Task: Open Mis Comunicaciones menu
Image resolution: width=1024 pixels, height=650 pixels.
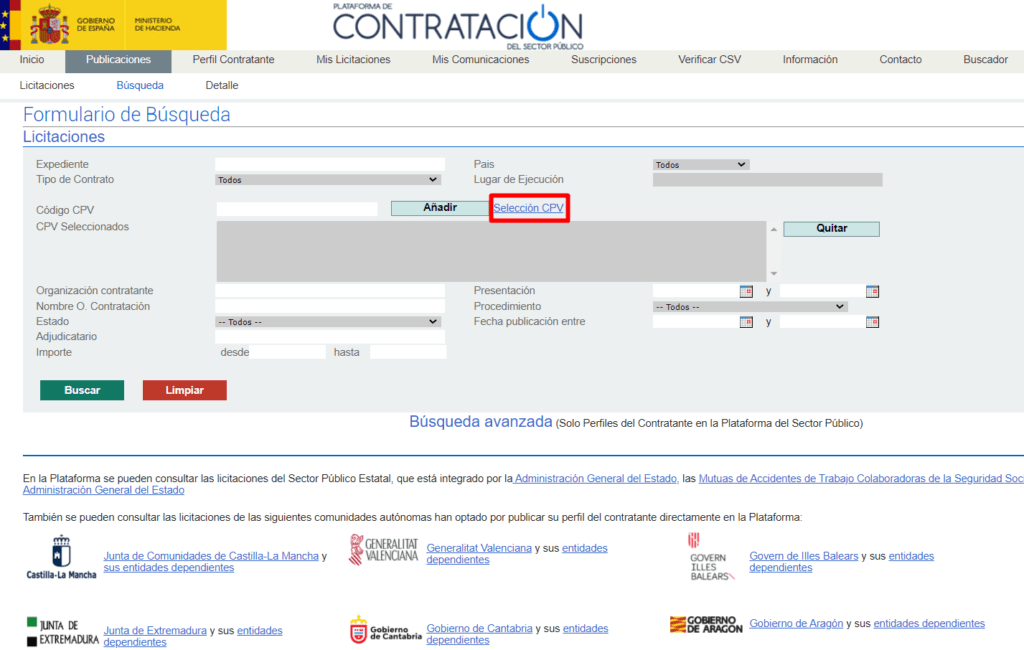Action: click(481, 59)
